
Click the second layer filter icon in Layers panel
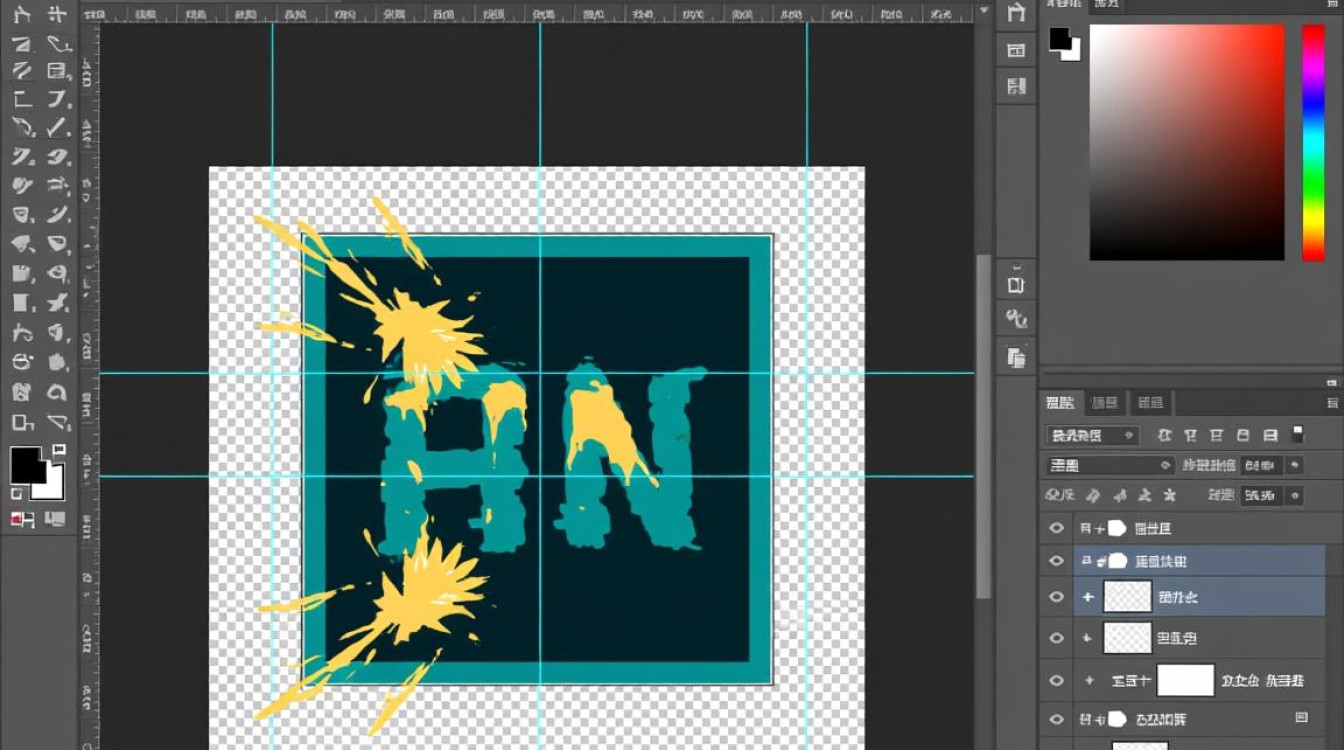(x=1191, y=436)
